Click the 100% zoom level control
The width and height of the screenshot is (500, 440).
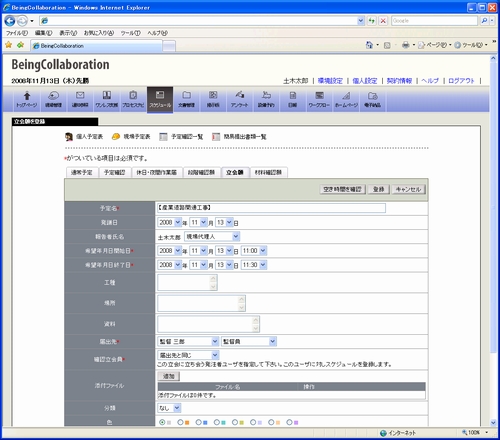pos(475,433)
